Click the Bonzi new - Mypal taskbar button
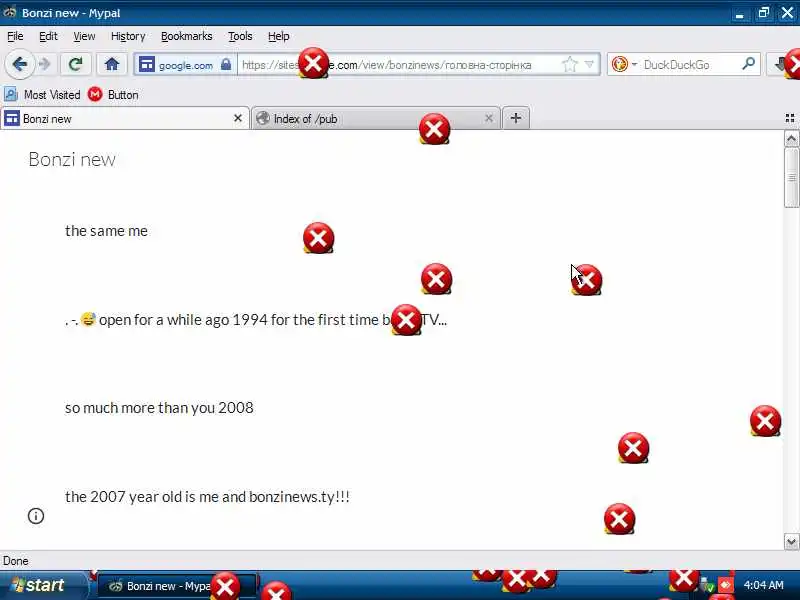The image size is (800, 600). point(176,586)
